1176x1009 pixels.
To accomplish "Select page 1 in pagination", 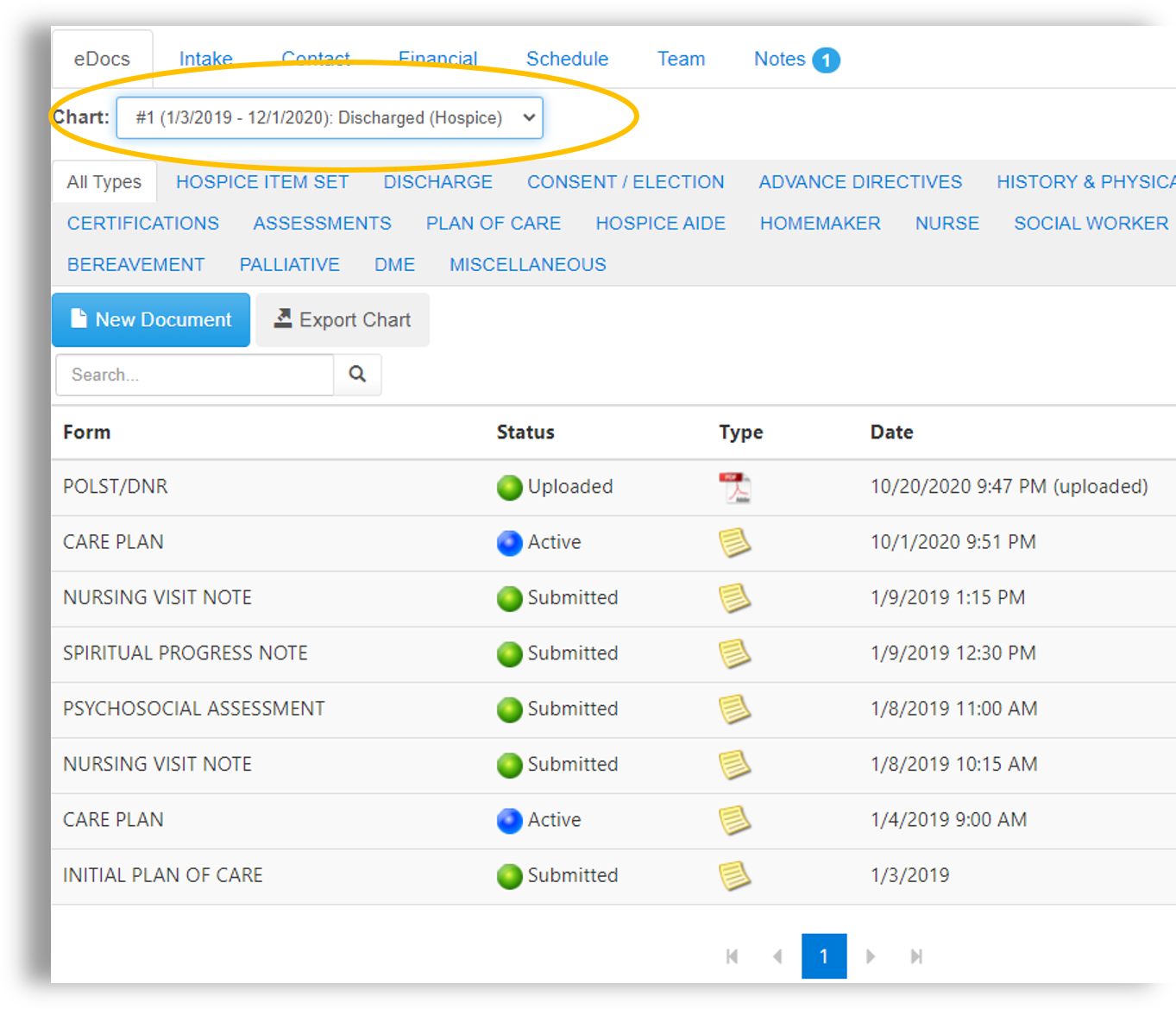I will pos(823,956).
